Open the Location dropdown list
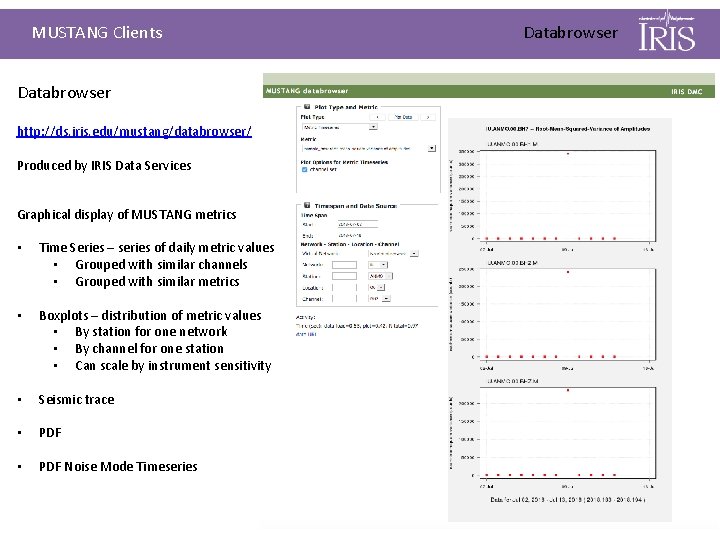This screenshot has height=540, width=720. tap(377, 287)
